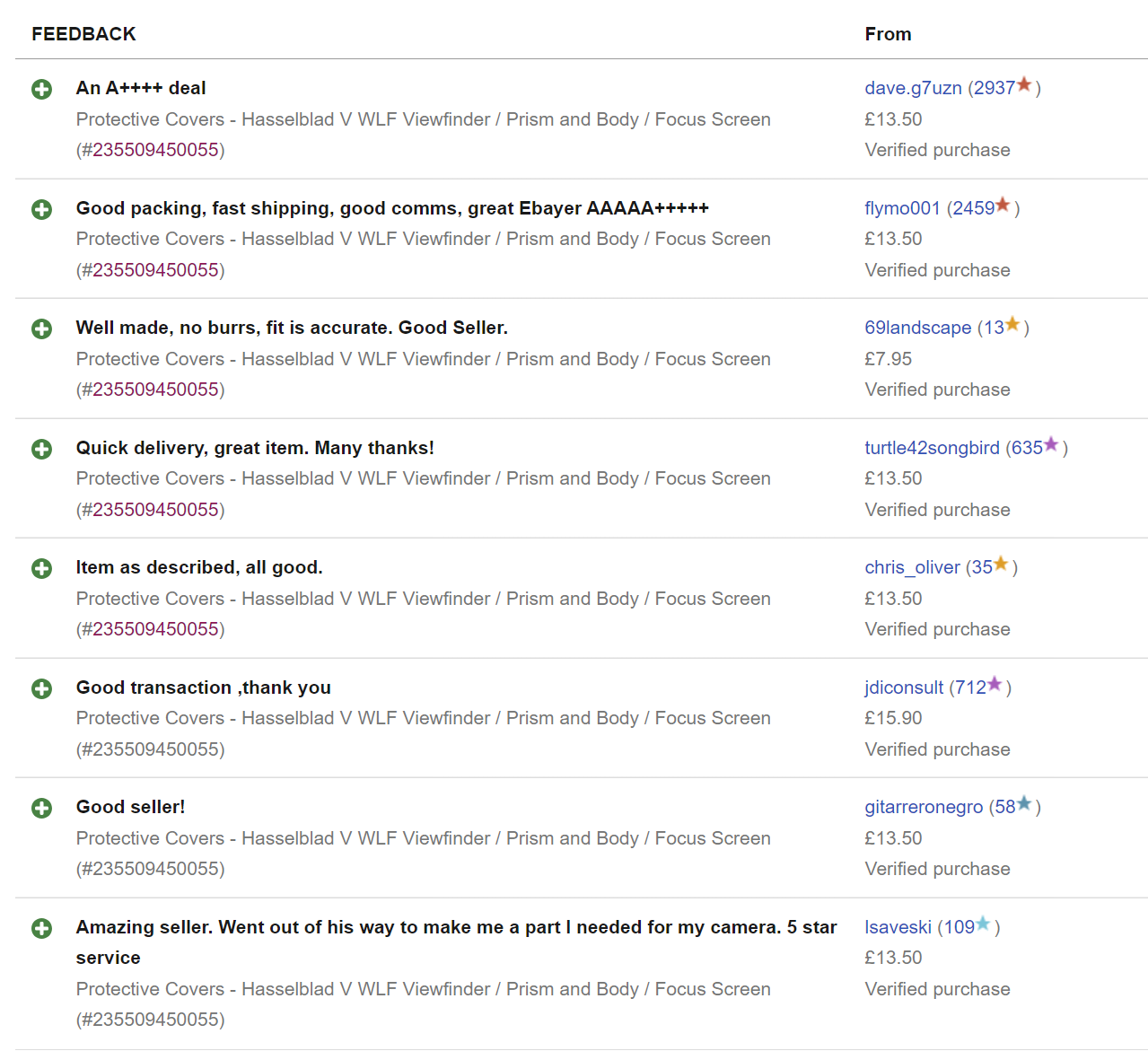1148x1051 pixels.
Task: Open chris_oliver buyer profile
Action: point(912,567)
